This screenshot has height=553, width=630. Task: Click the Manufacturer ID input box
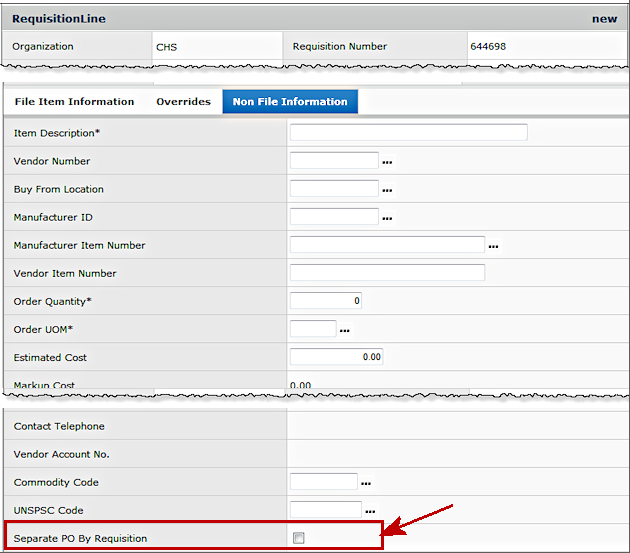coord(334,217)
